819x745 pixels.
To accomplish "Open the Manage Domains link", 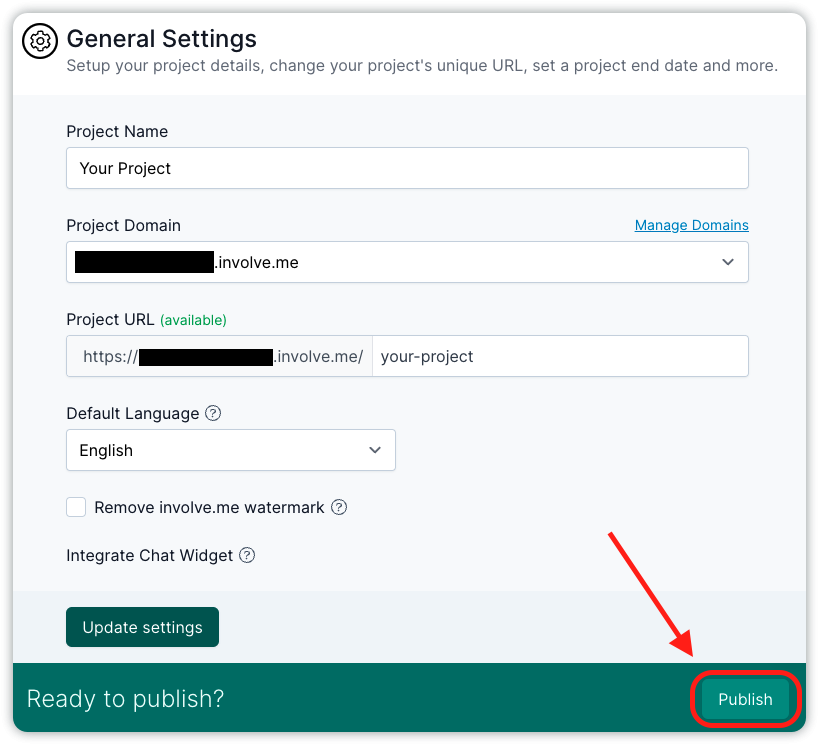I will pos(692,225).
